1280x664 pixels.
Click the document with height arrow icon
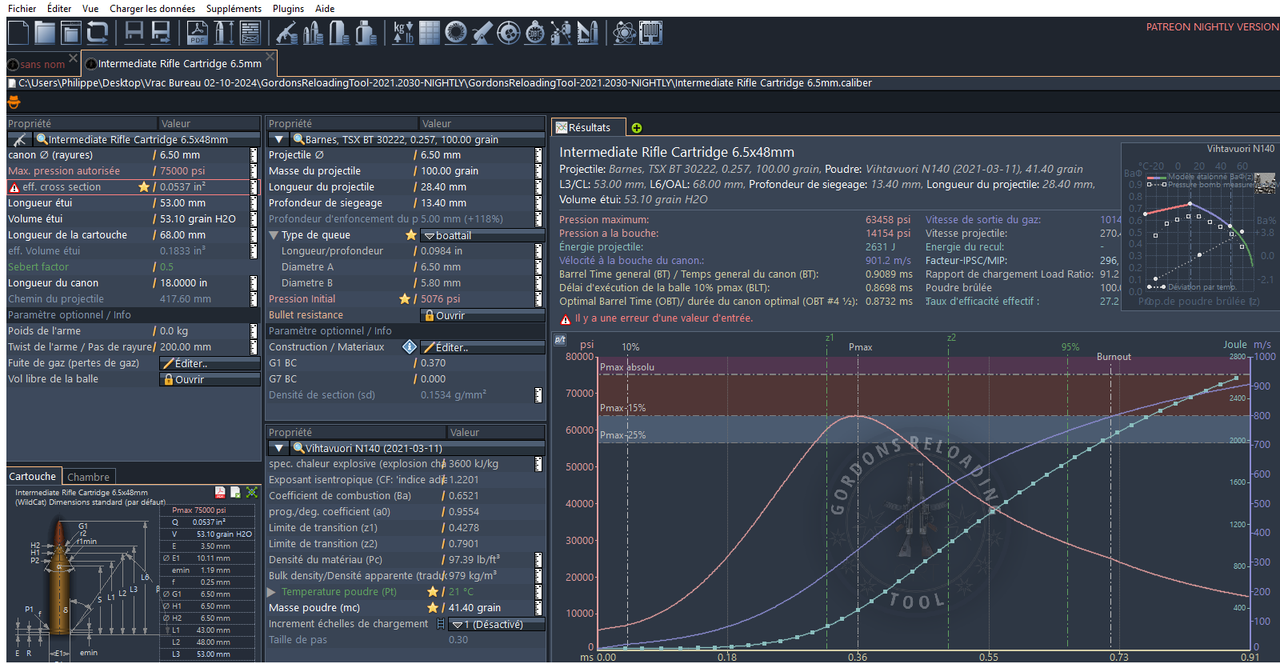tap(223, 33)
